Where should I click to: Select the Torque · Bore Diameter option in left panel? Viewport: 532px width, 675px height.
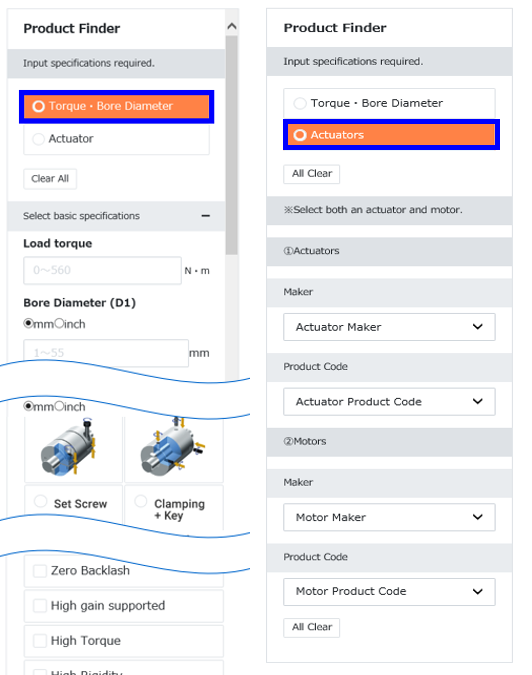(x=116, y=106)
